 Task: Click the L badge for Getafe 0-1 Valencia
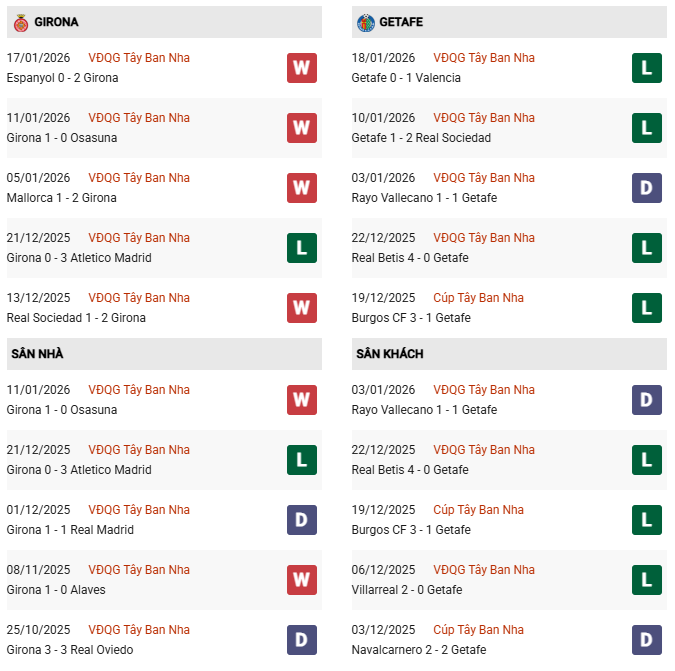click(x=647, y=68)
